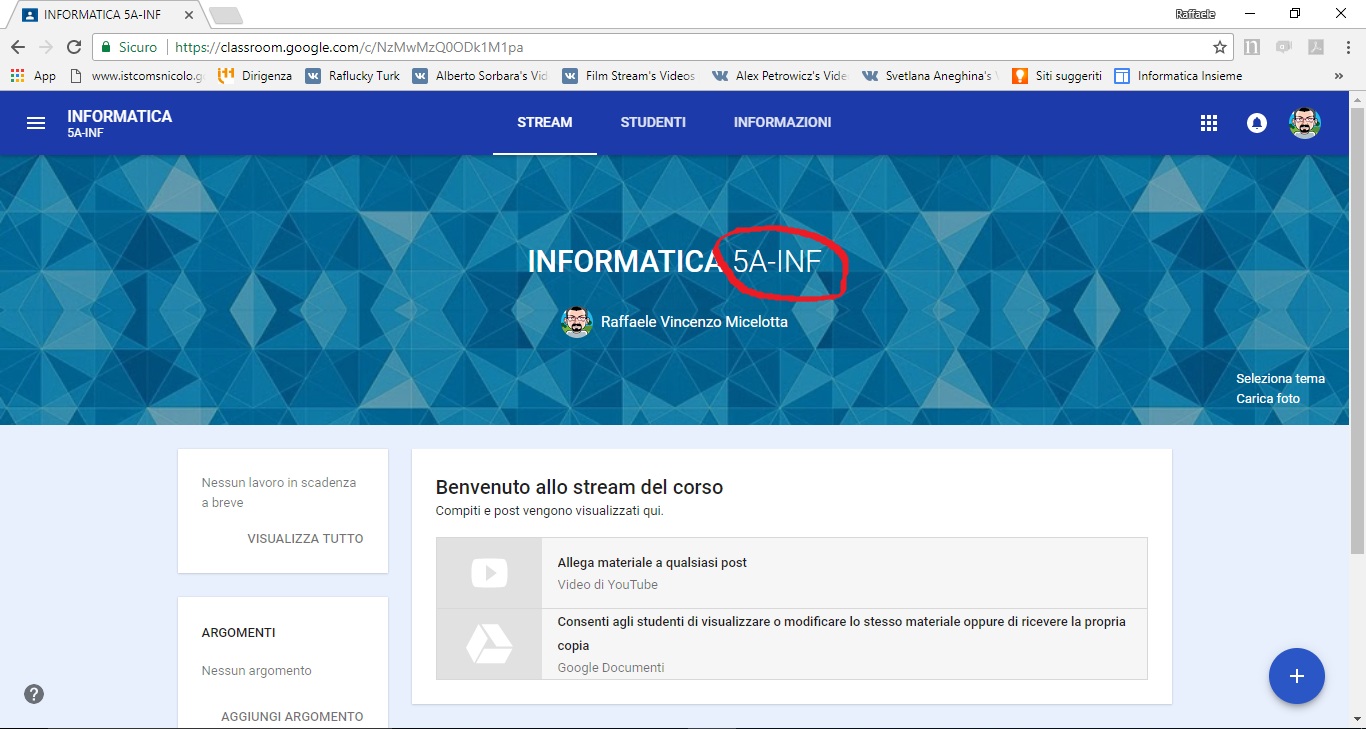Click the blue plus create button
This screenshot has height=729, width=1366.
[1296, 676]
